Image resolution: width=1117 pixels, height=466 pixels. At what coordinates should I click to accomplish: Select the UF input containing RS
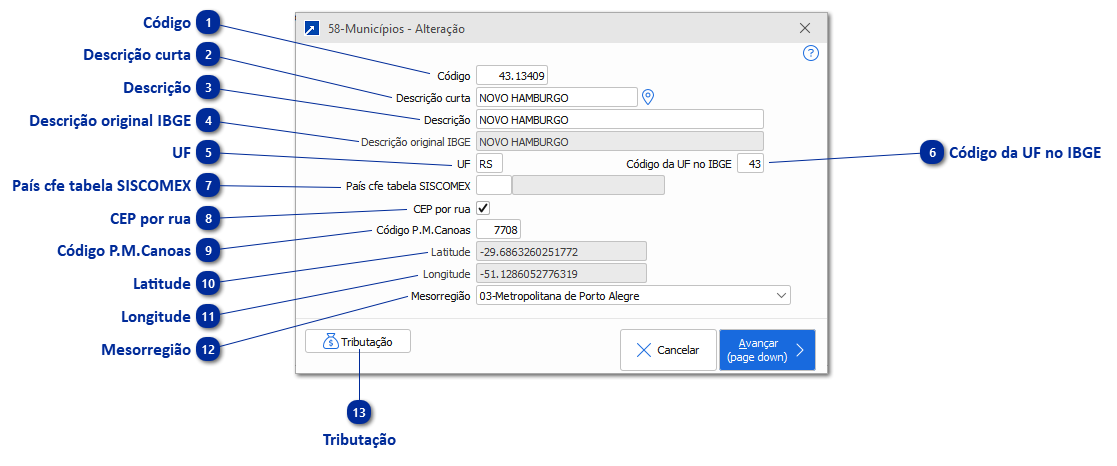pos(490,163)
